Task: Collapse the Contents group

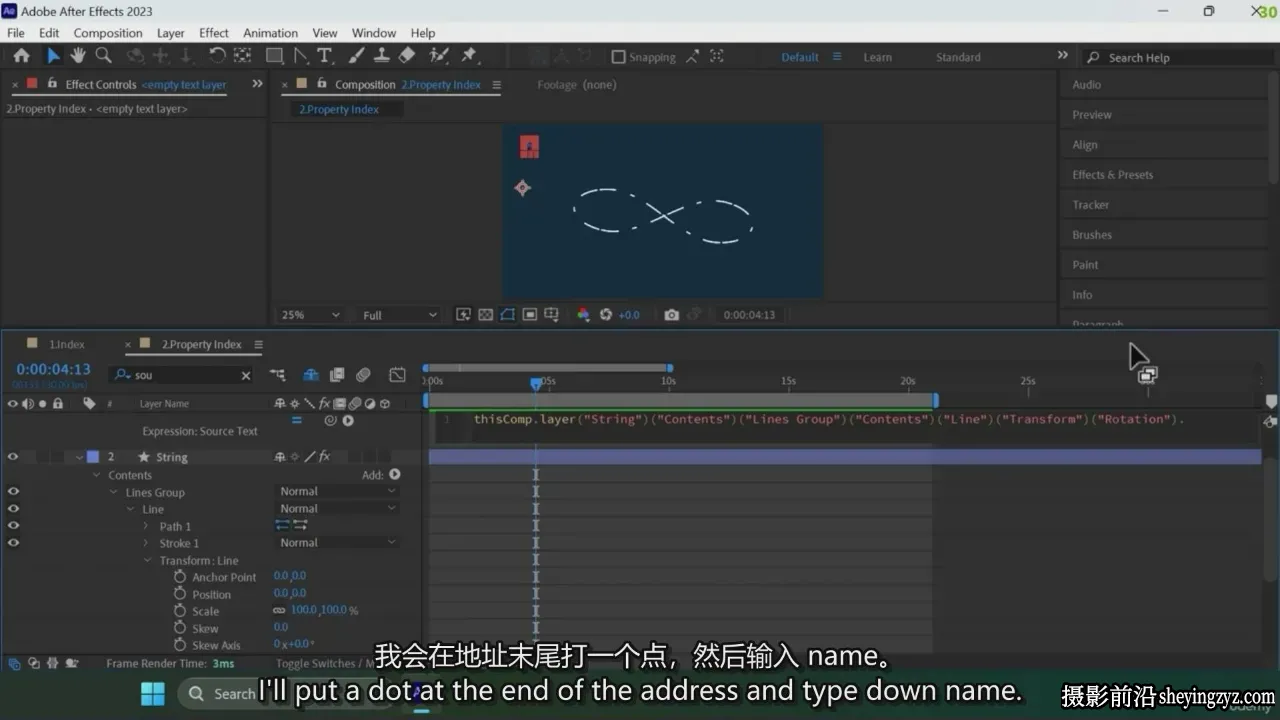Action: pyautogui.click(x=97, y=475)
